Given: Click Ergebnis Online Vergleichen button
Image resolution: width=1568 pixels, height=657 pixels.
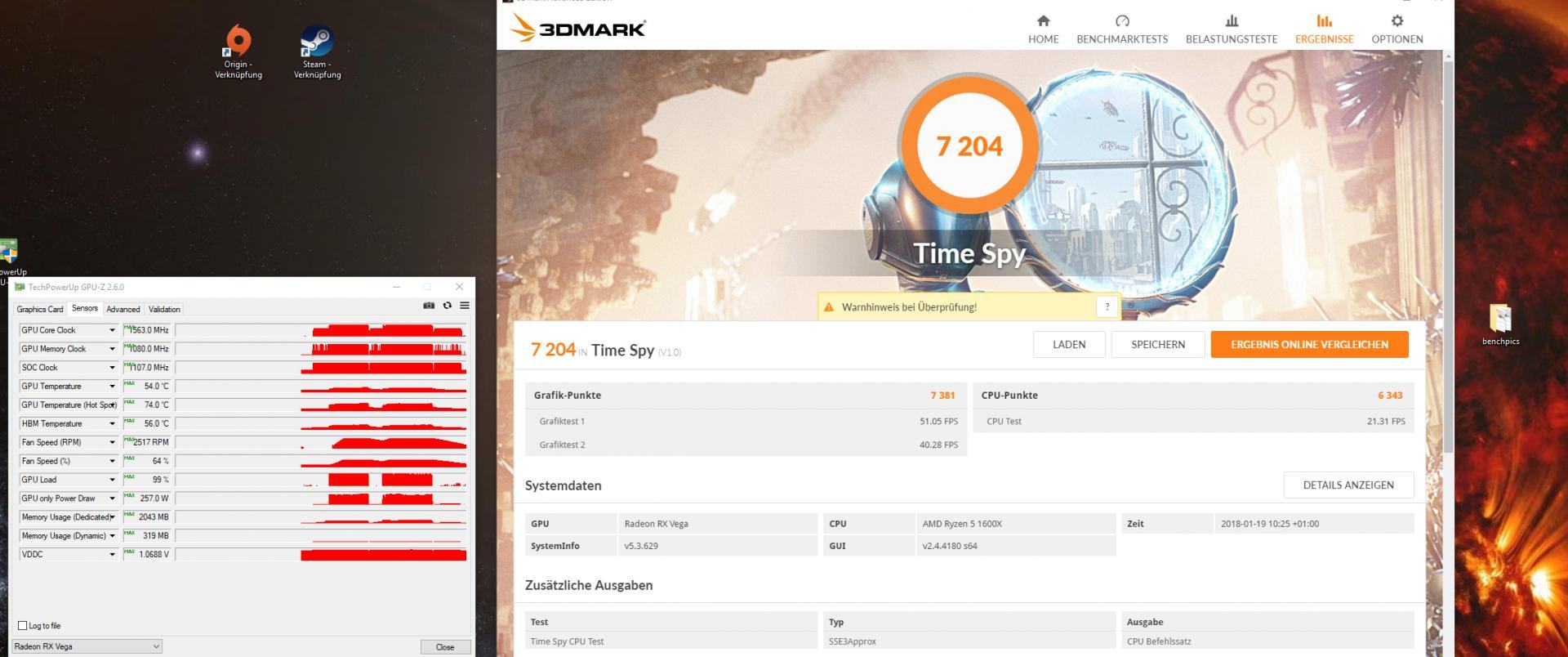Looking at the screenshot, I should (x=1309, y=345).
